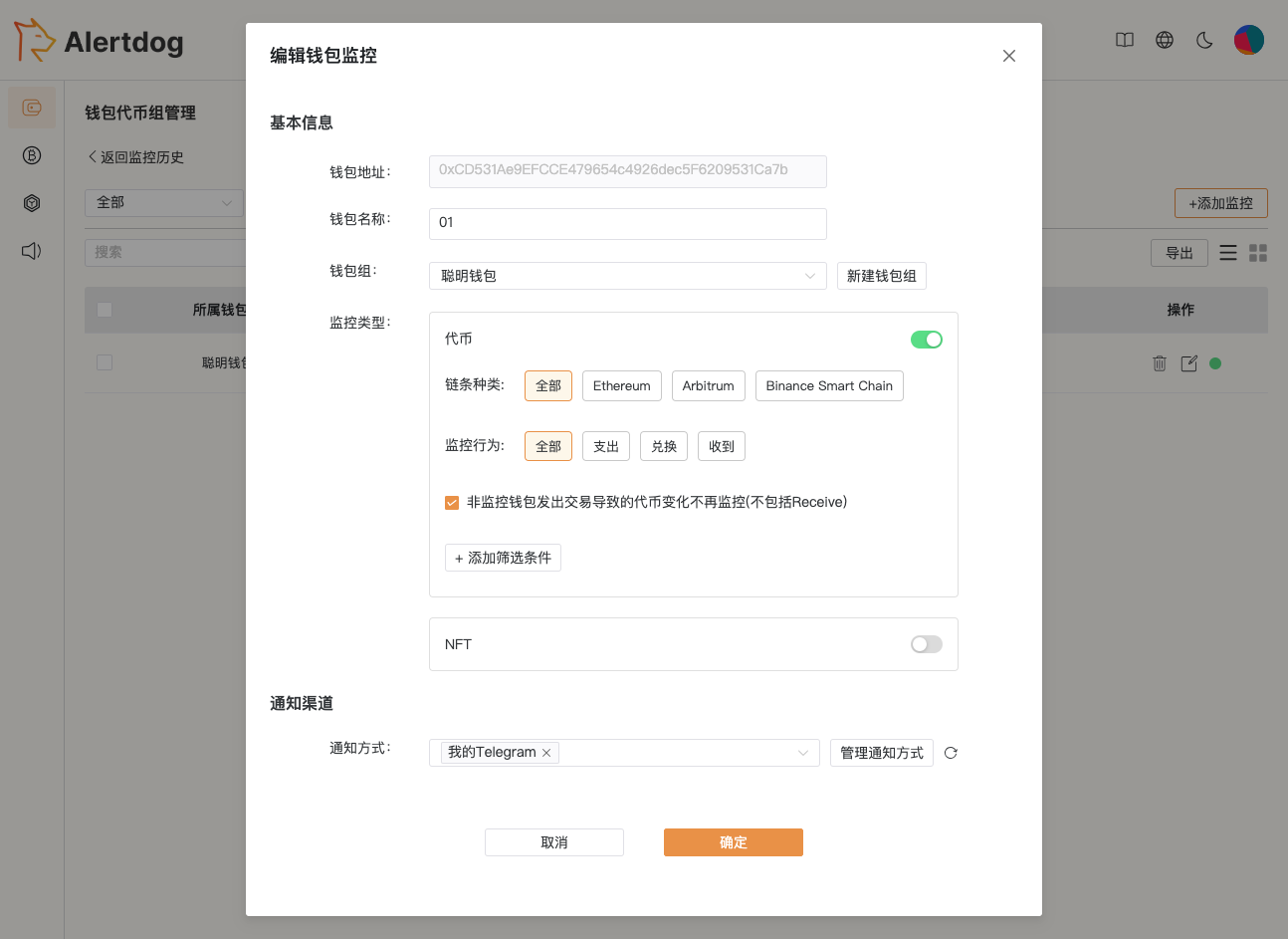The image size is (1288, 939).
Task: Remove the 我的Telegram tag
Action: pyautogui.click(x=546, y=753)
